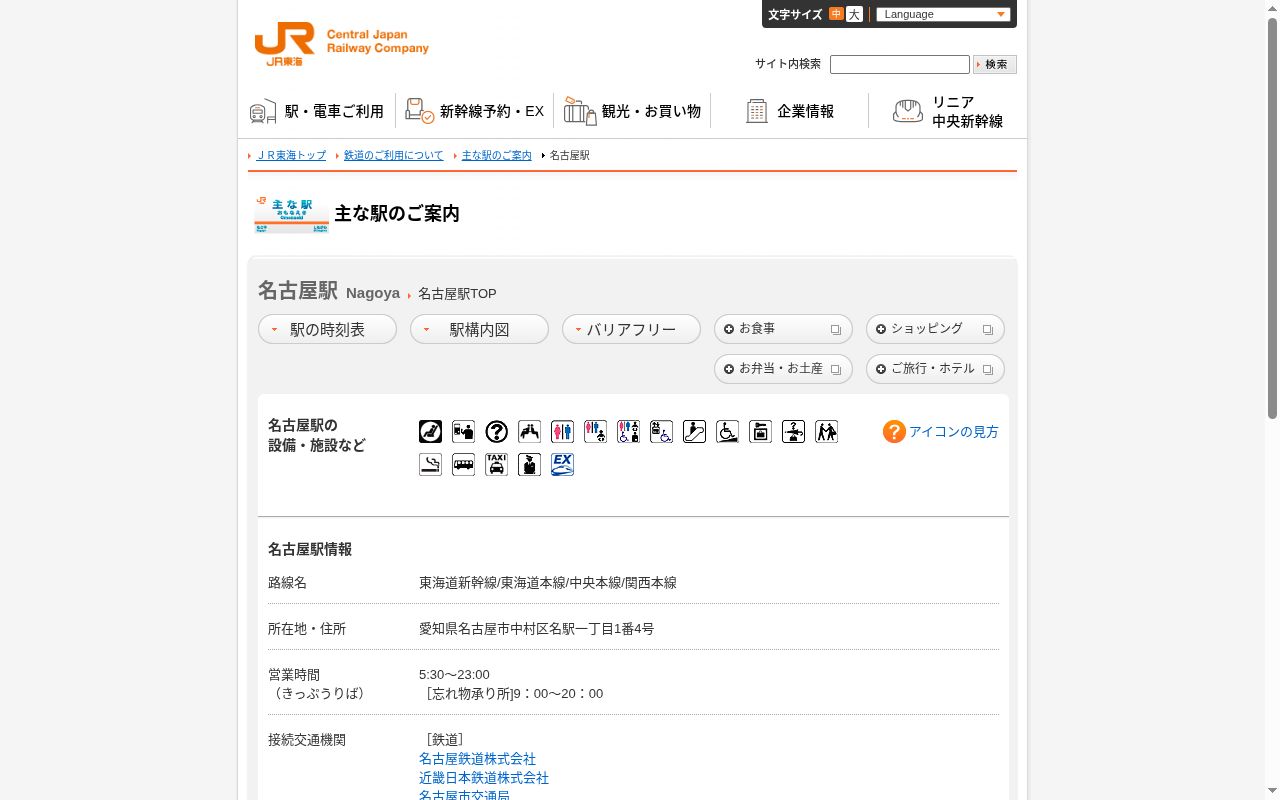
Task: Click the coin locker icon
Action: (760, 432)
